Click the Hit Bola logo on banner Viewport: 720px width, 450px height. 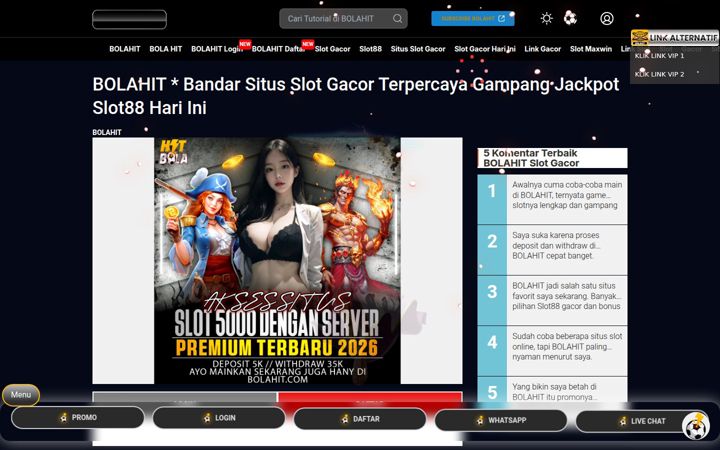pos(174,152)
